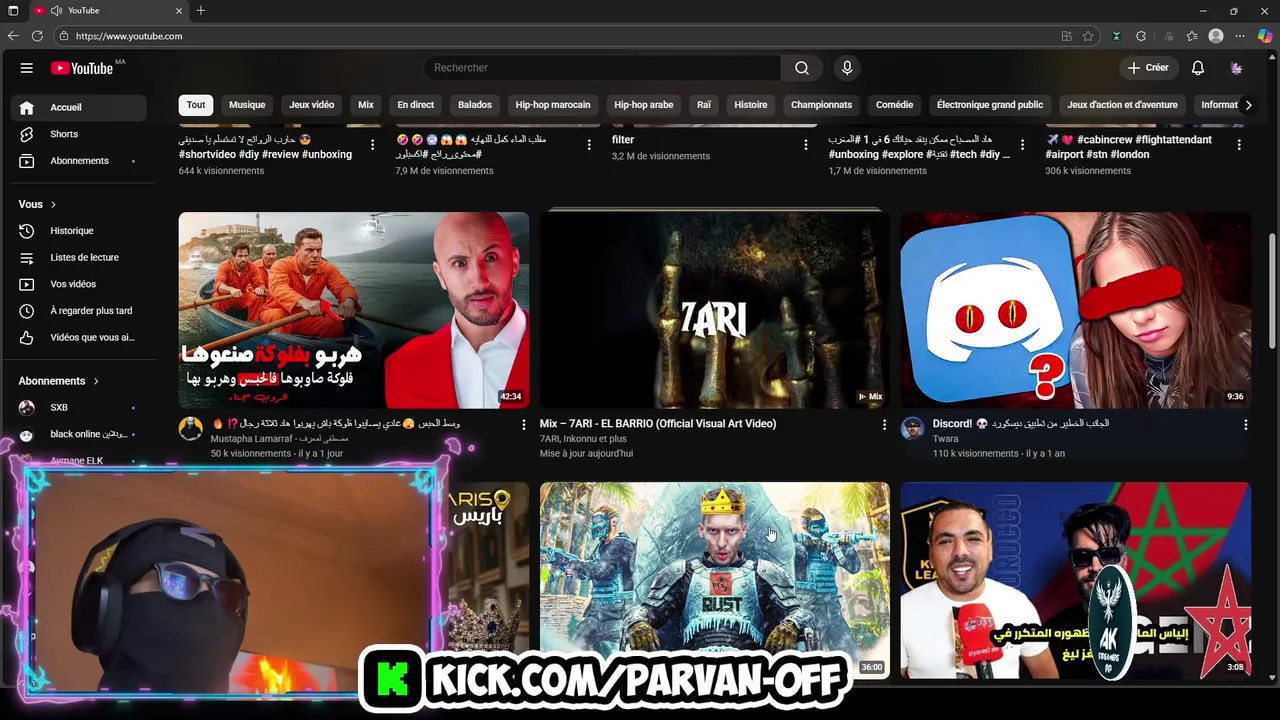Open the YouTube hamburger guide menu
1280x720 pixels.
tap(27, 68)
